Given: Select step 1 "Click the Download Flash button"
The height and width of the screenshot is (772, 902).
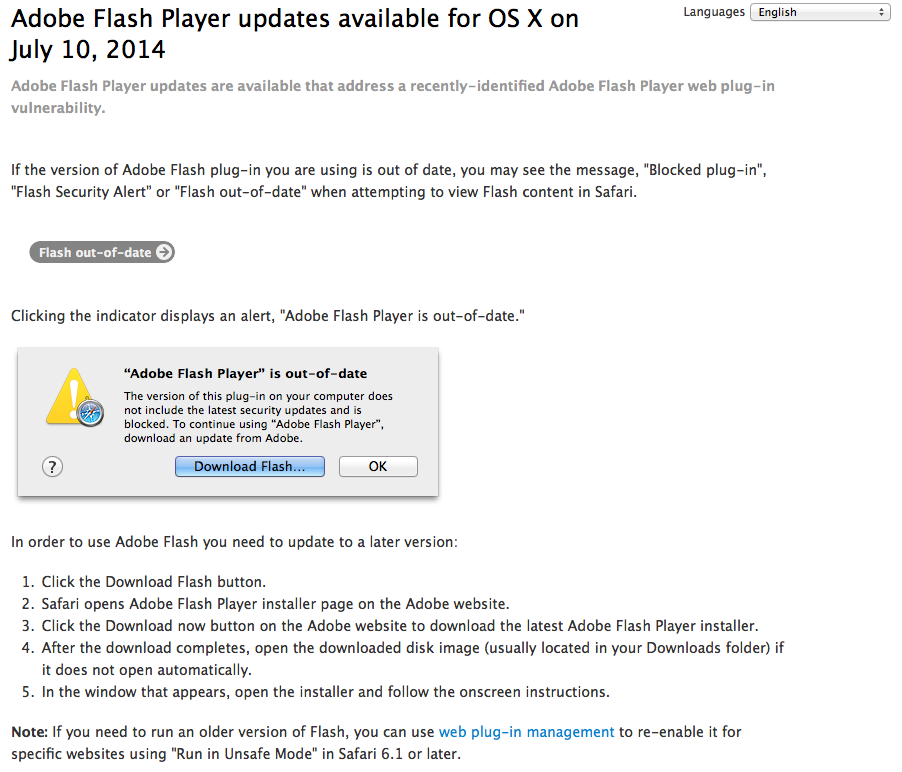Looking at the screenshot, I should (x=153, y=582).
